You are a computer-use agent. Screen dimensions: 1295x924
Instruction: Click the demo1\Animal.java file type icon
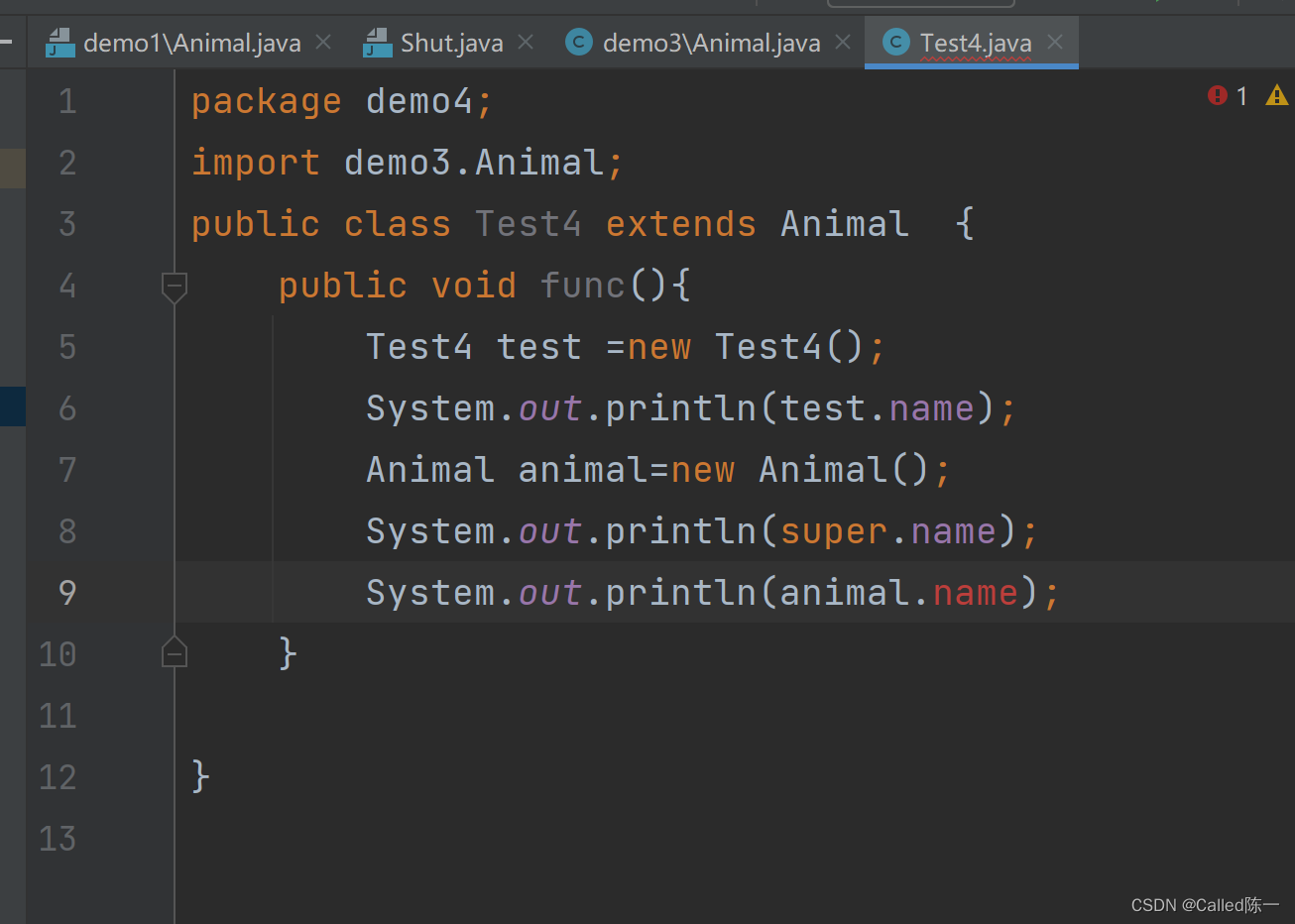(x=60, y=43)
